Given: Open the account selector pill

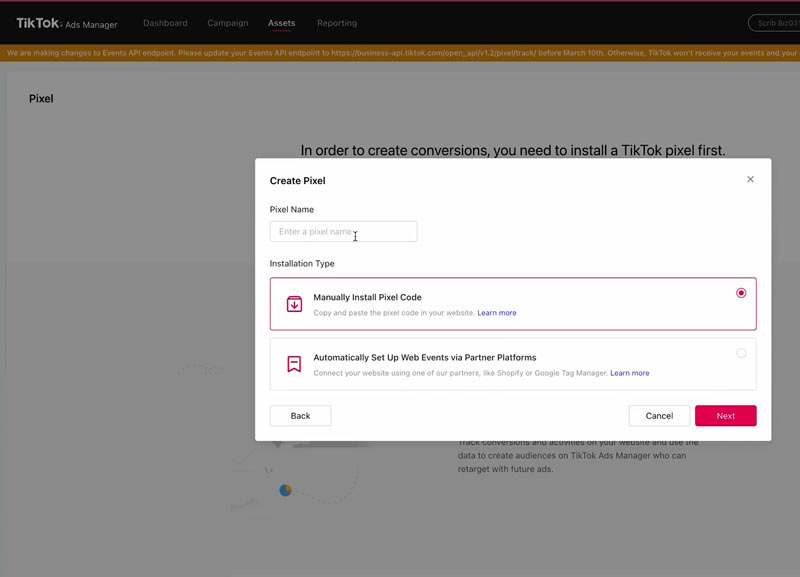Looking at the screenshot, I should pyautogui.click(x=774, y=23).
